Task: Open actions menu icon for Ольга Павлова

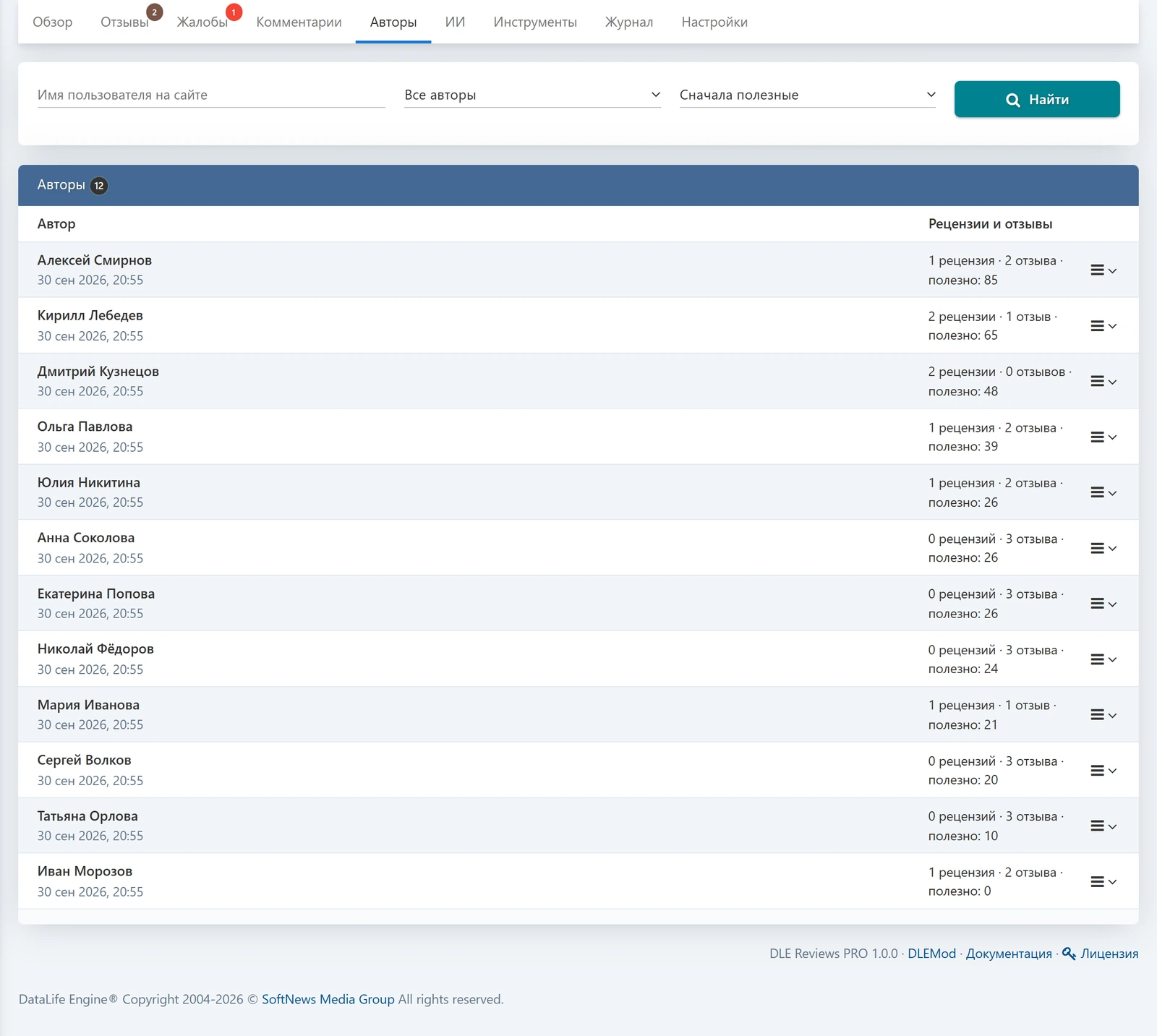Action: coord(1103,437)
